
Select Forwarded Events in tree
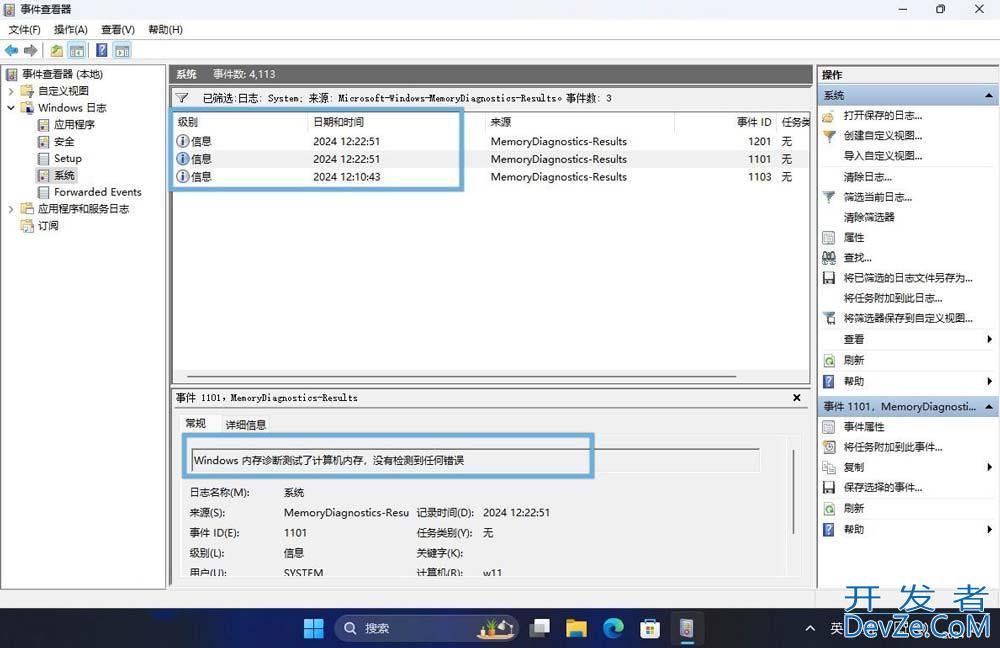pyautogui.click(x=98, y=192)
